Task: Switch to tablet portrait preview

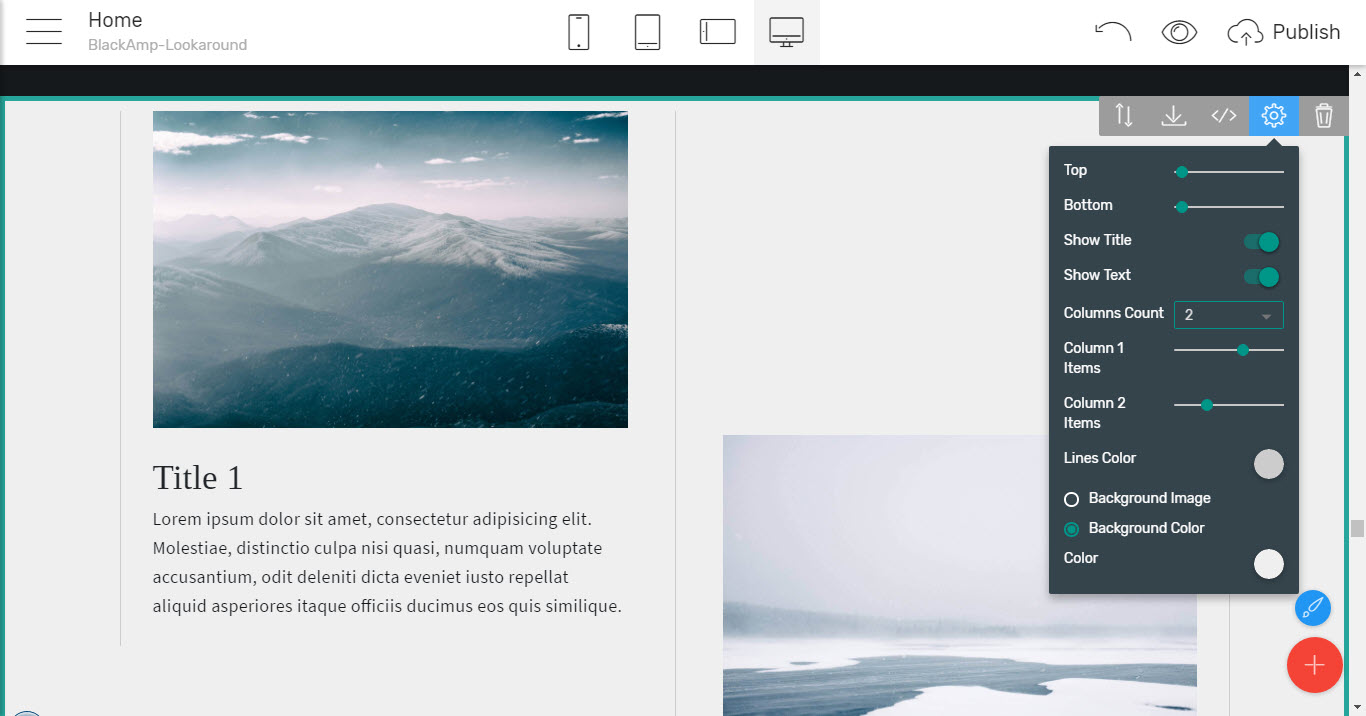Action: click(x=647, y=32)
